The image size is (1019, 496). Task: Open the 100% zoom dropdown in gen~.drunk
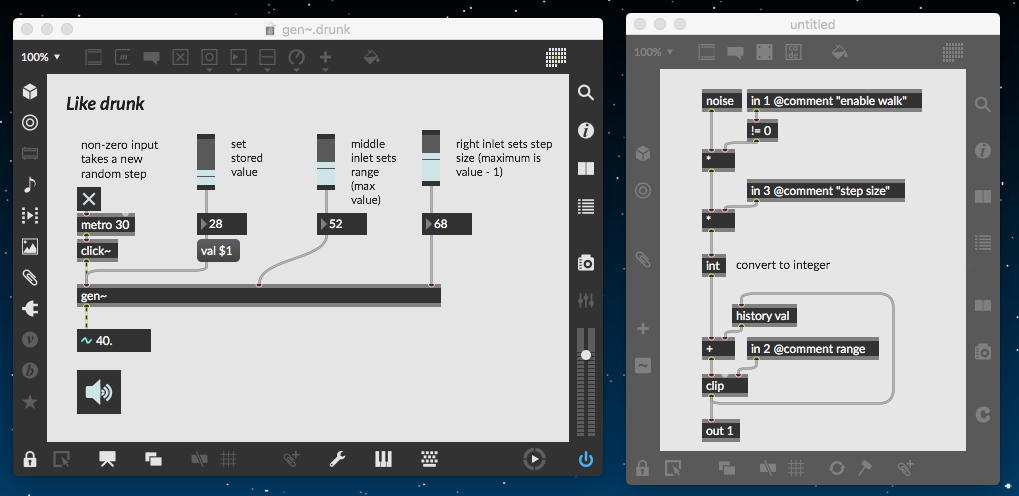coord(40,57)
